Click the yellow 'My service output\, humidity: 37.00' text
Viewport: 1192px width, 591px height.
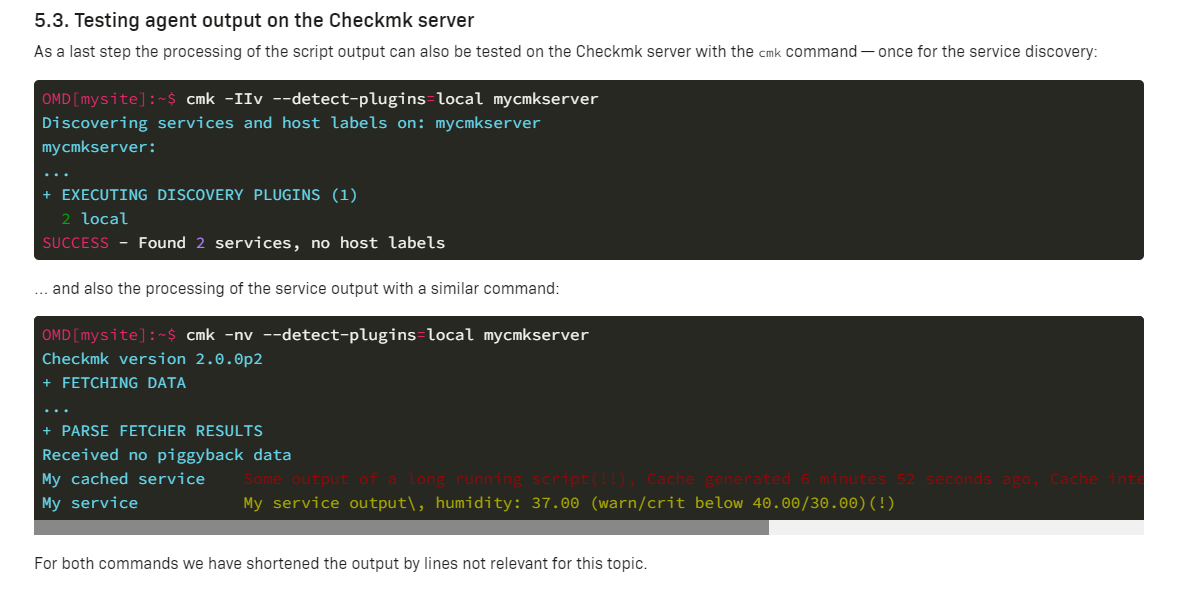(569, 503)
